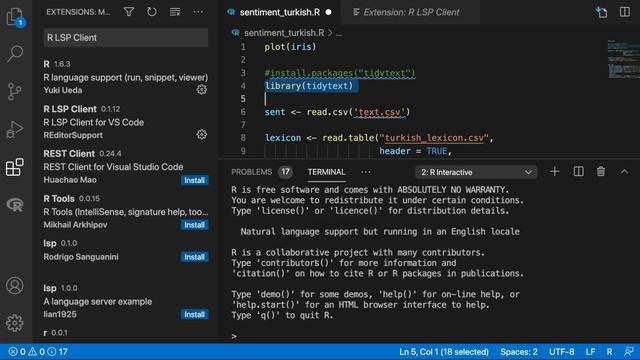Open REST Client for Visual Studio Code entry
640x360 pixels.
(126, 167)
